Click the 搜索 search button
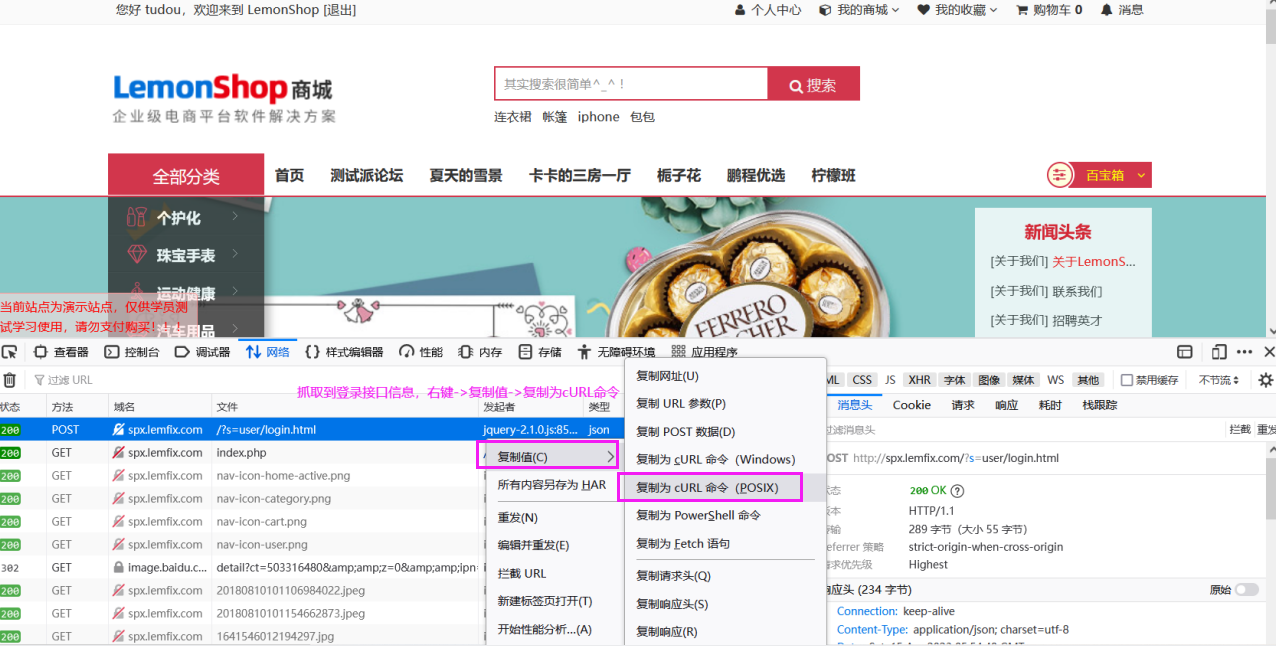1276x646 pixels. [x=813, y=83]
